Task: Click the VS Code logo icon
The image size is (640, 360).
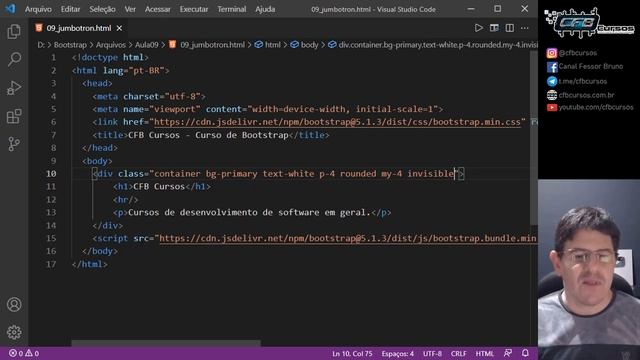Action: [x=10, y=9]
